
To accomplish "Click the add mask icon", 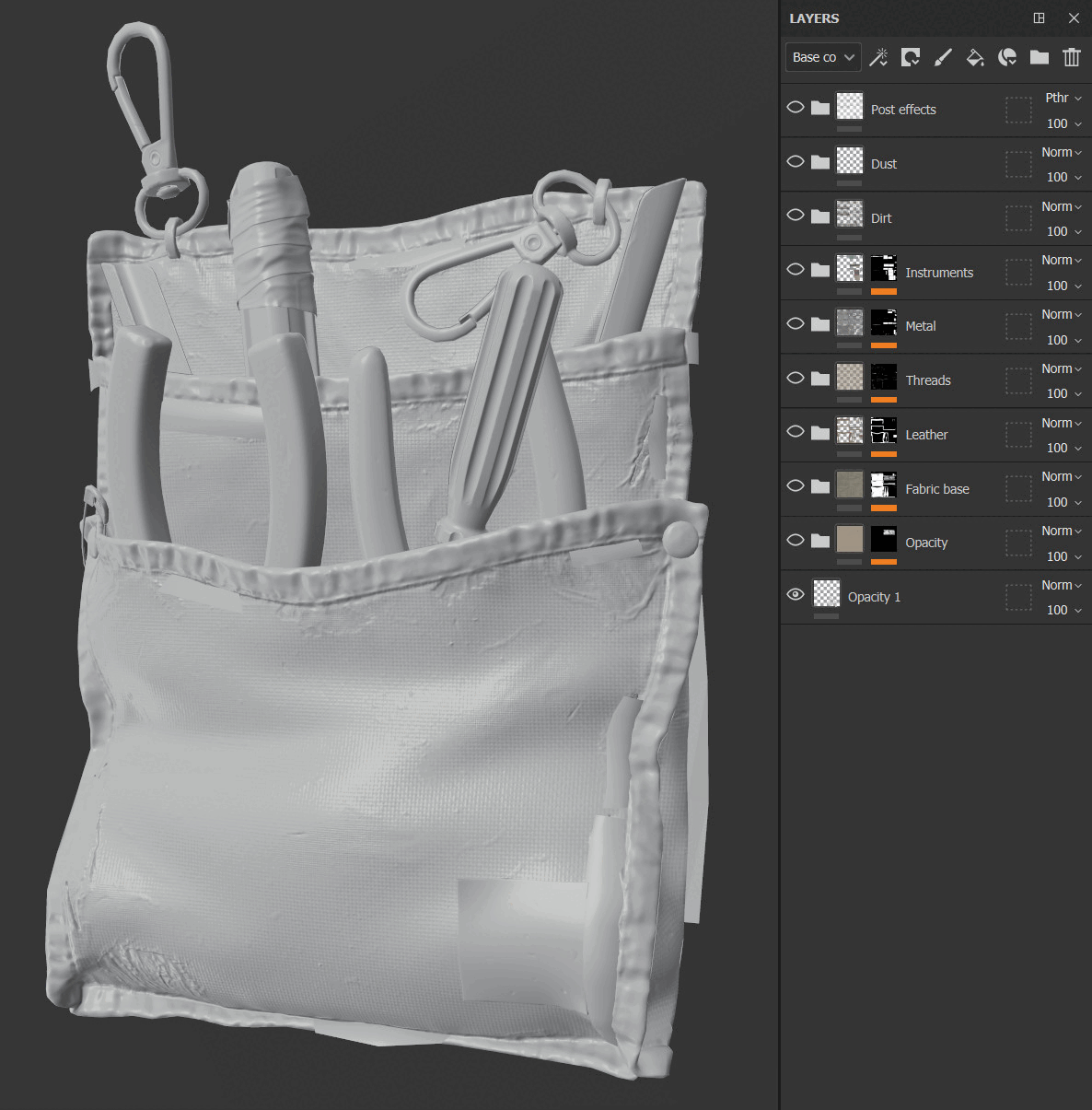I will click(911, 57).
